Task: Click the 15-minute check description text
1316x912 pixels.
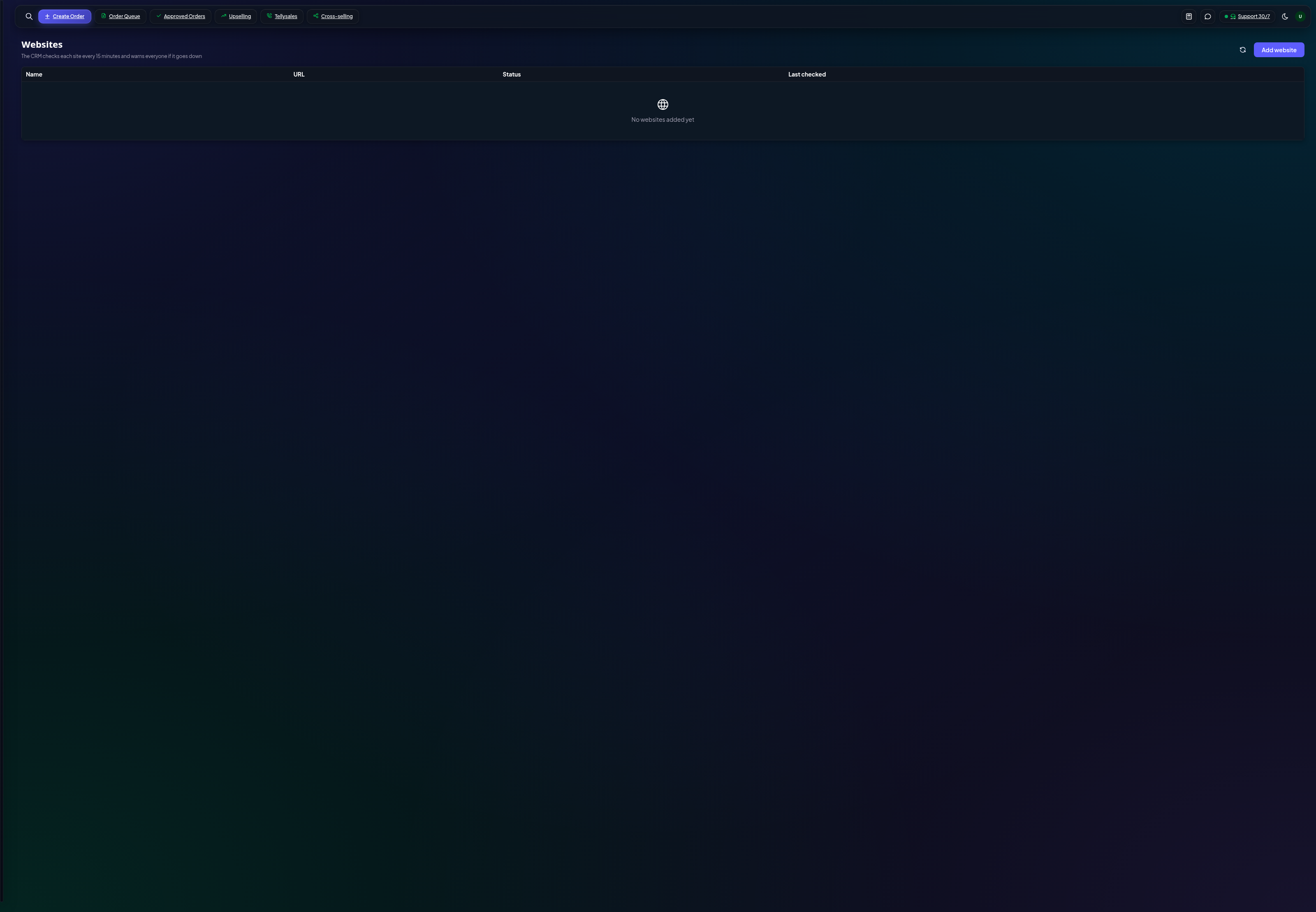Action: (111, 56)
